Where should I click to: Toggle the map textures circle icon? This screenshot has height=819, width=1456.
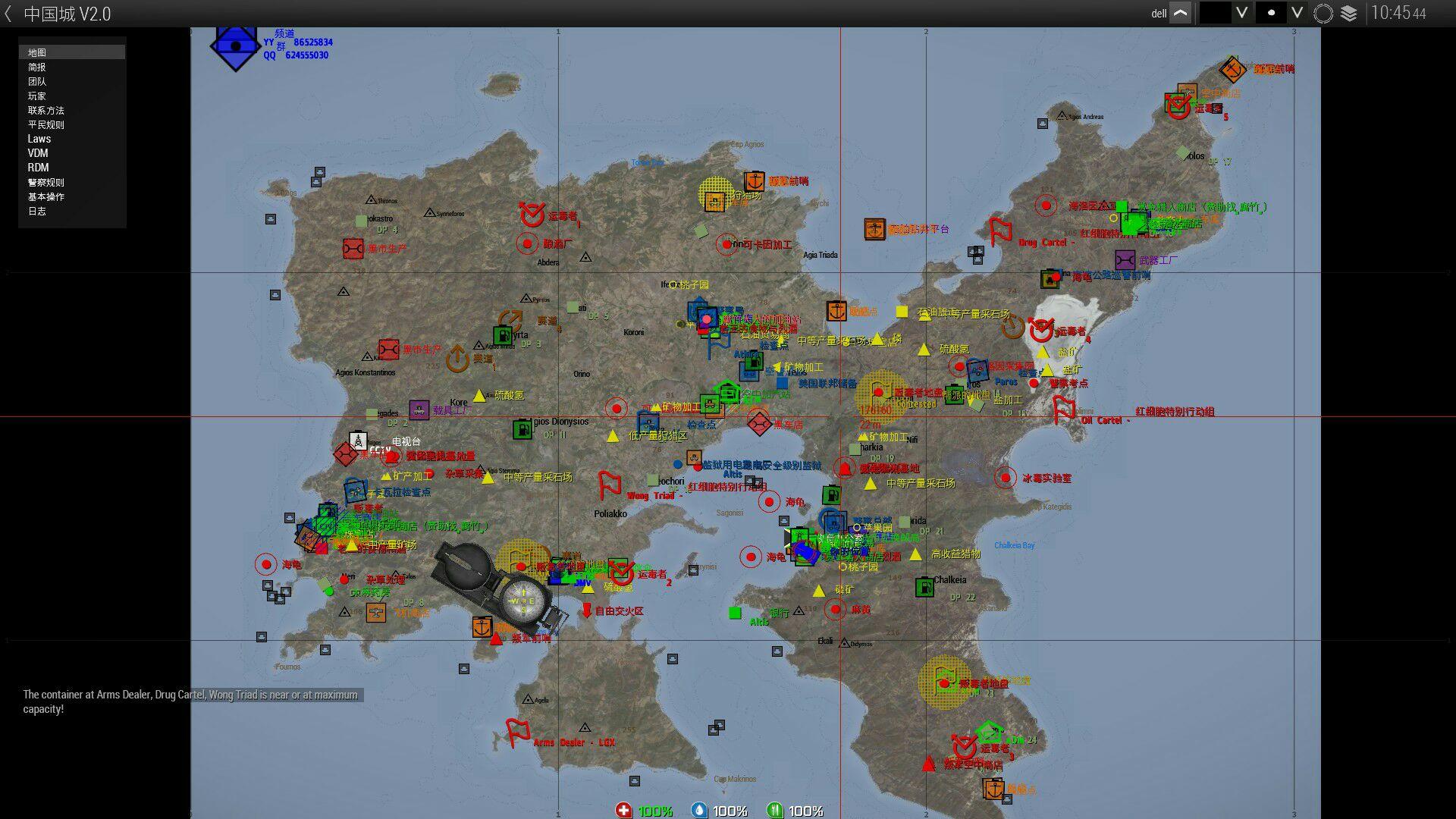click(x=1323, y=13)
